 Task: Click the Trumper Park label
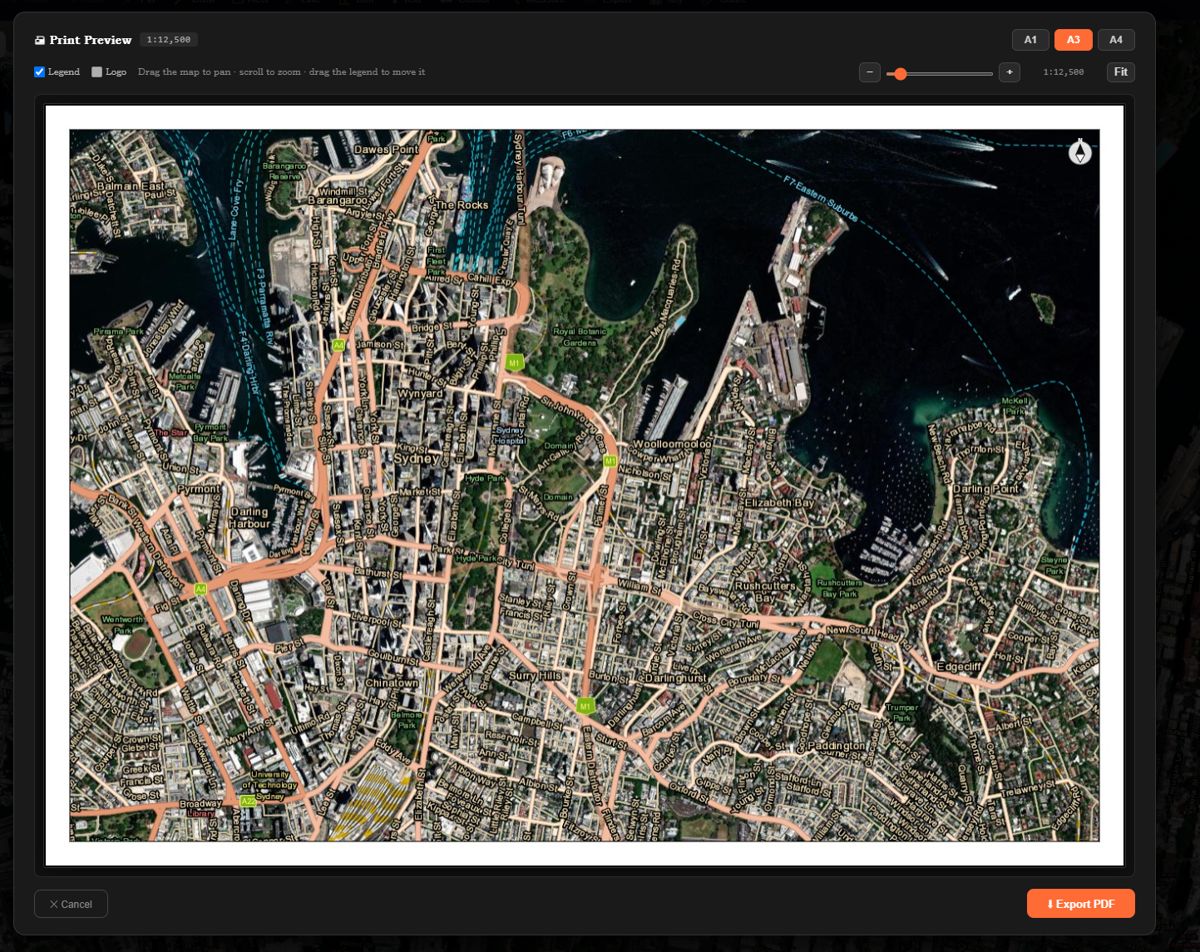(x=901, y=713)
